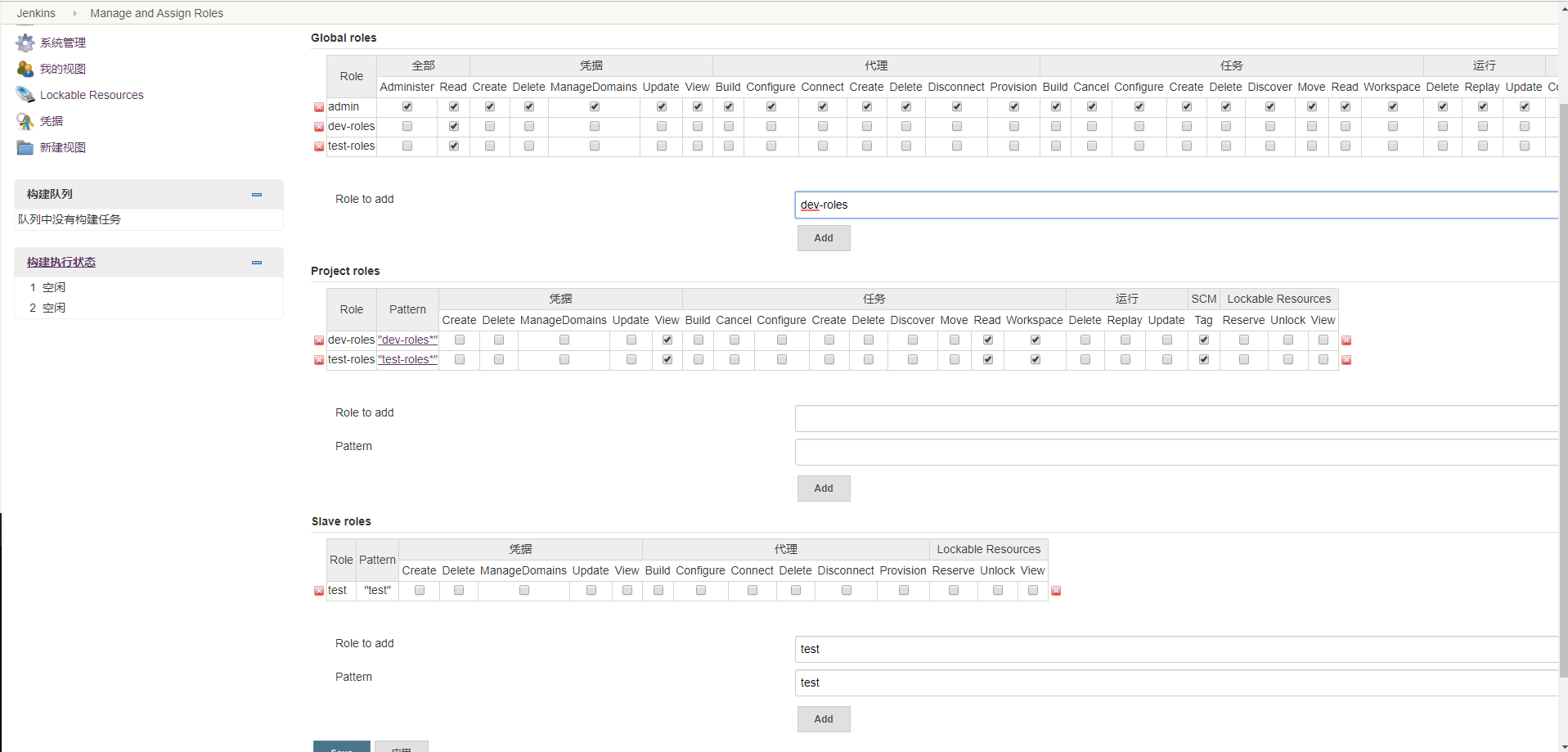
Task: Open the "test-roles*" pattern link
Action: point(408,359)
